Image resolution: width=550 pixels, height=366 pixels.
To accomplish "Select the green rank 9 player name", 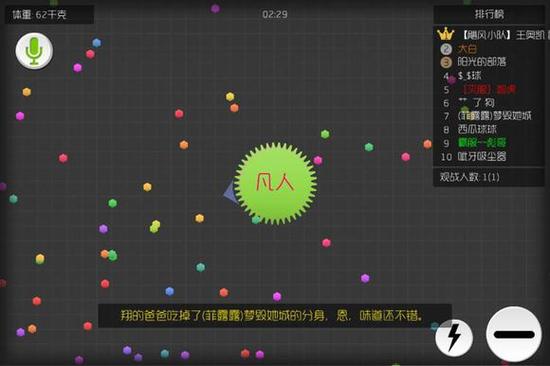I will [482, 142].
